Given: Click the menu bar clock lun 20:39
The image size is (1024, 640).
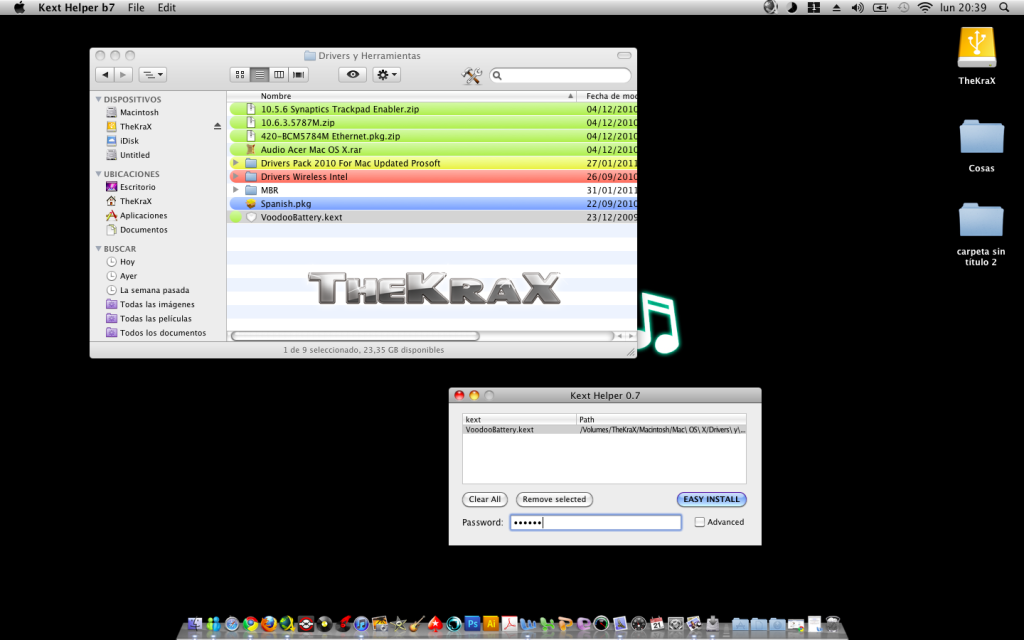Looking at the screenshot, I should point(963,8).
